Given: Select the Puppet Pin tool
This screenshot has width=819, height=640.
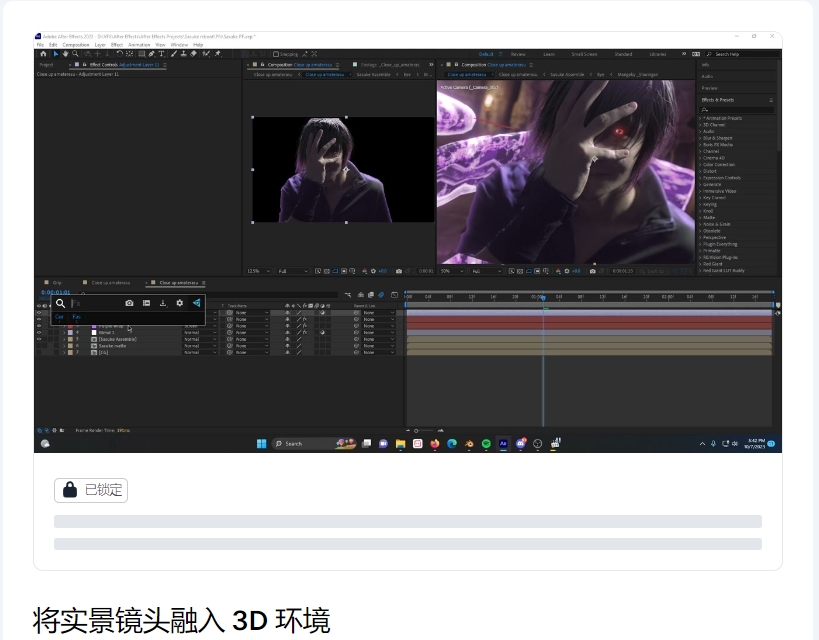Looking at the screenshot, I should 218,54.
